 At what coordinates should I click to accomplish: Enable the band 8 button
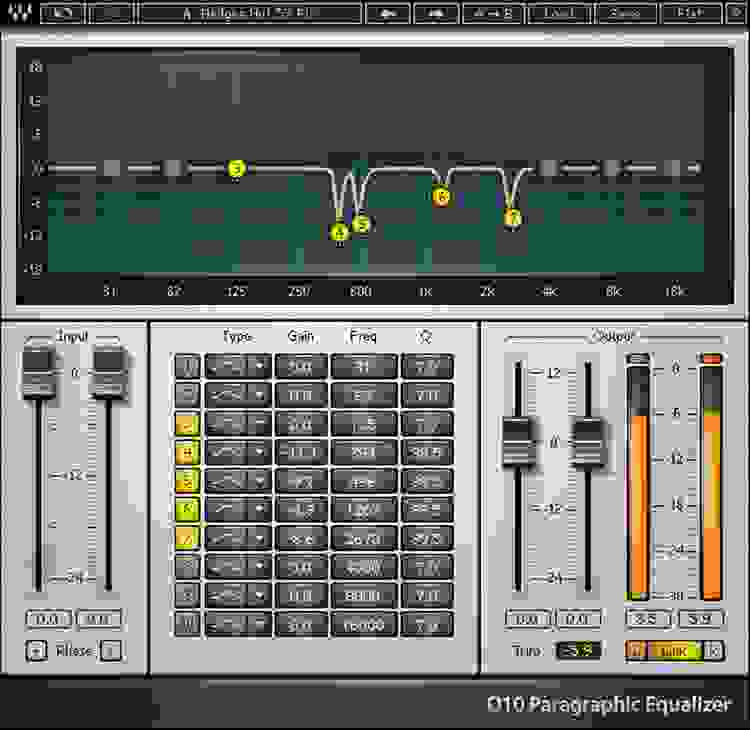[188, 567]
